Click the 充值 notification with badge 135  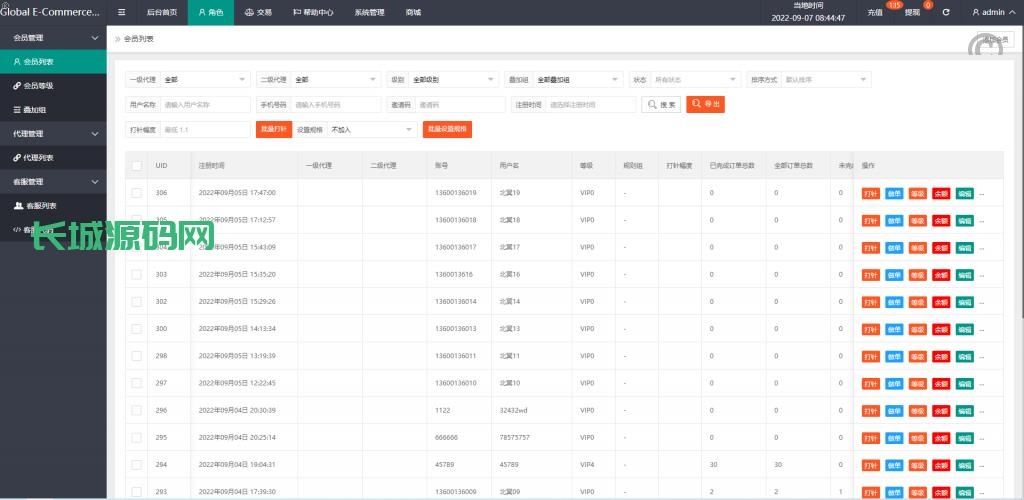coord(878,12)
